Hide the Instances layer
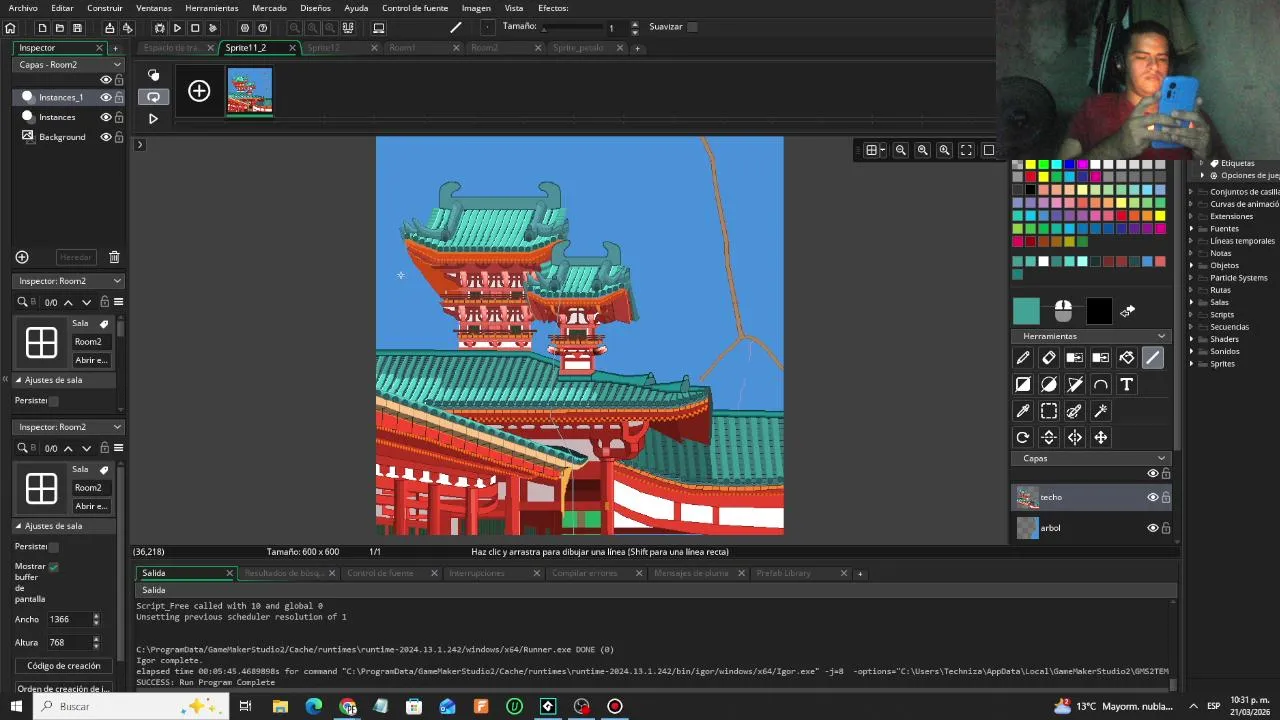The height and width of the screenshot is (720, 1280). [x=106, y=117]
